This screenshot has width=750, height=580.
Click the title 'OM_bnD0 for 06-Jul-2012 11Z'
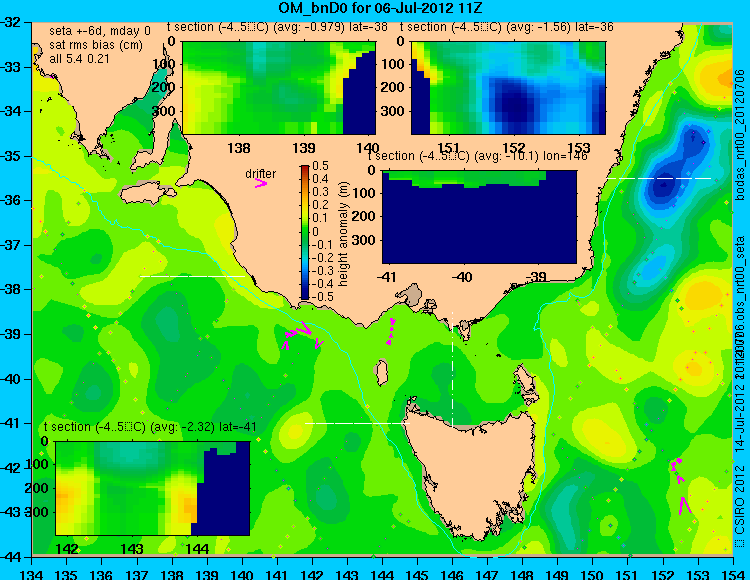[380, 8]
